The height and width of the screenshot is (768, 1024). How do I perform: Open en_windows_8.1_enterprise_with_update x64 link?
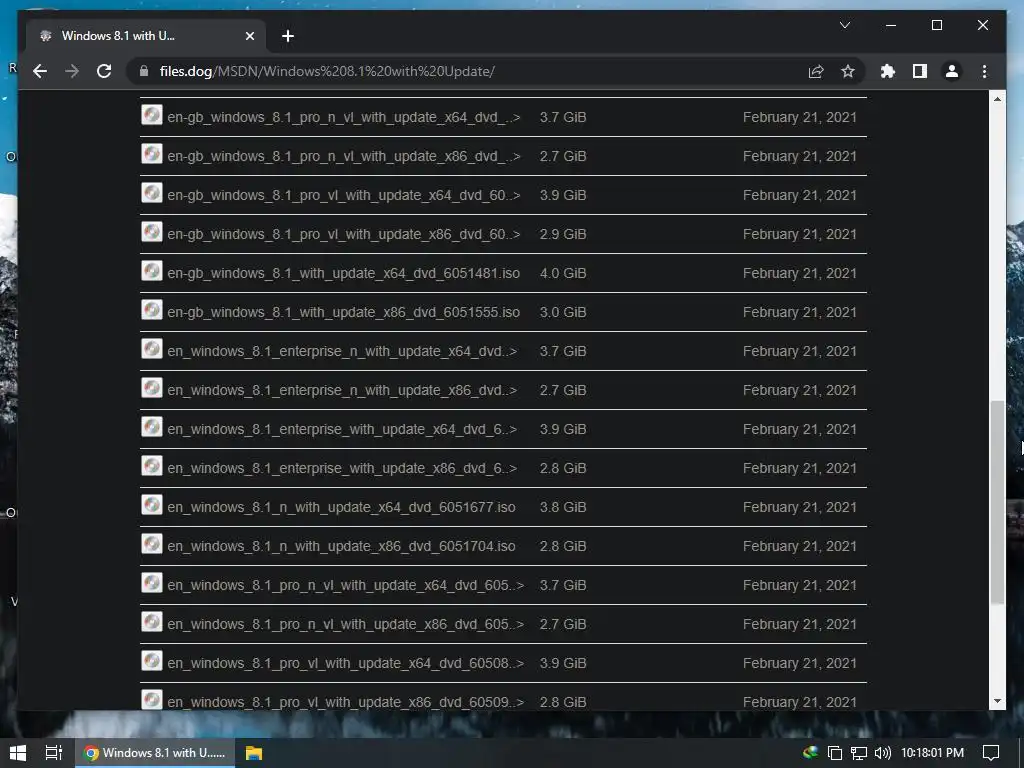click(342, 429)
